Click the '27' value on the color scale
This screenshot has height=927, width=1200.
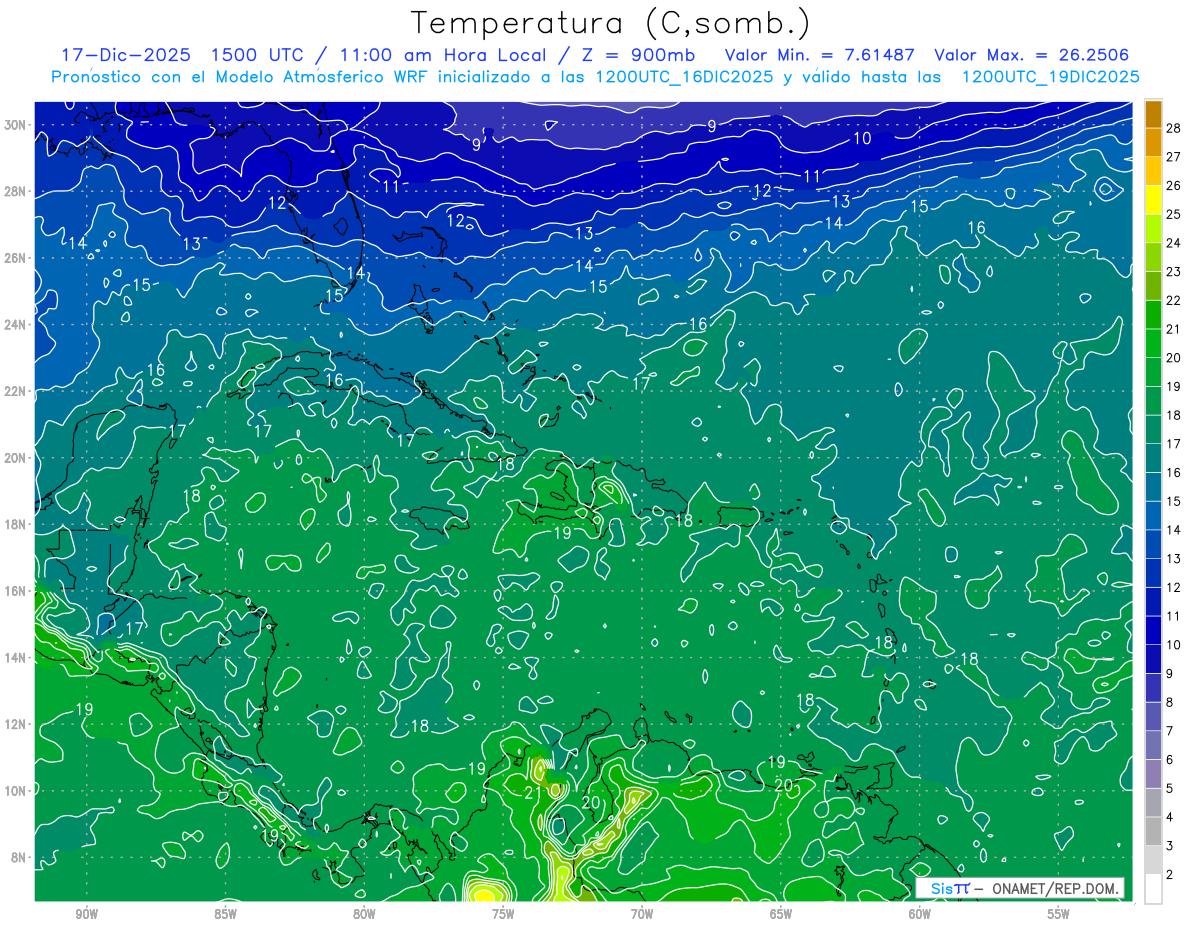1174,156
